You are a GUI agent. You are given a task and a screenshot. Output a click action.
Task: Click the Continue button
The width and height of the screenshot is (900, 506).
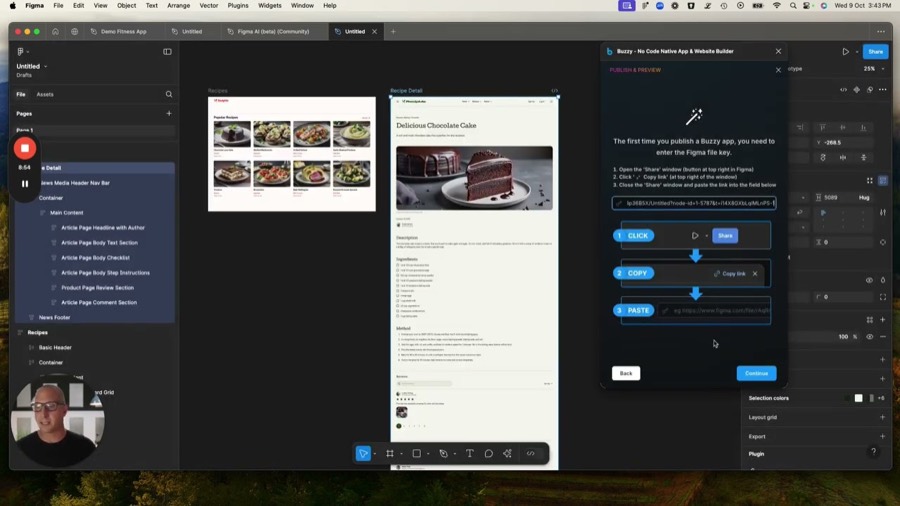point(756,373)
